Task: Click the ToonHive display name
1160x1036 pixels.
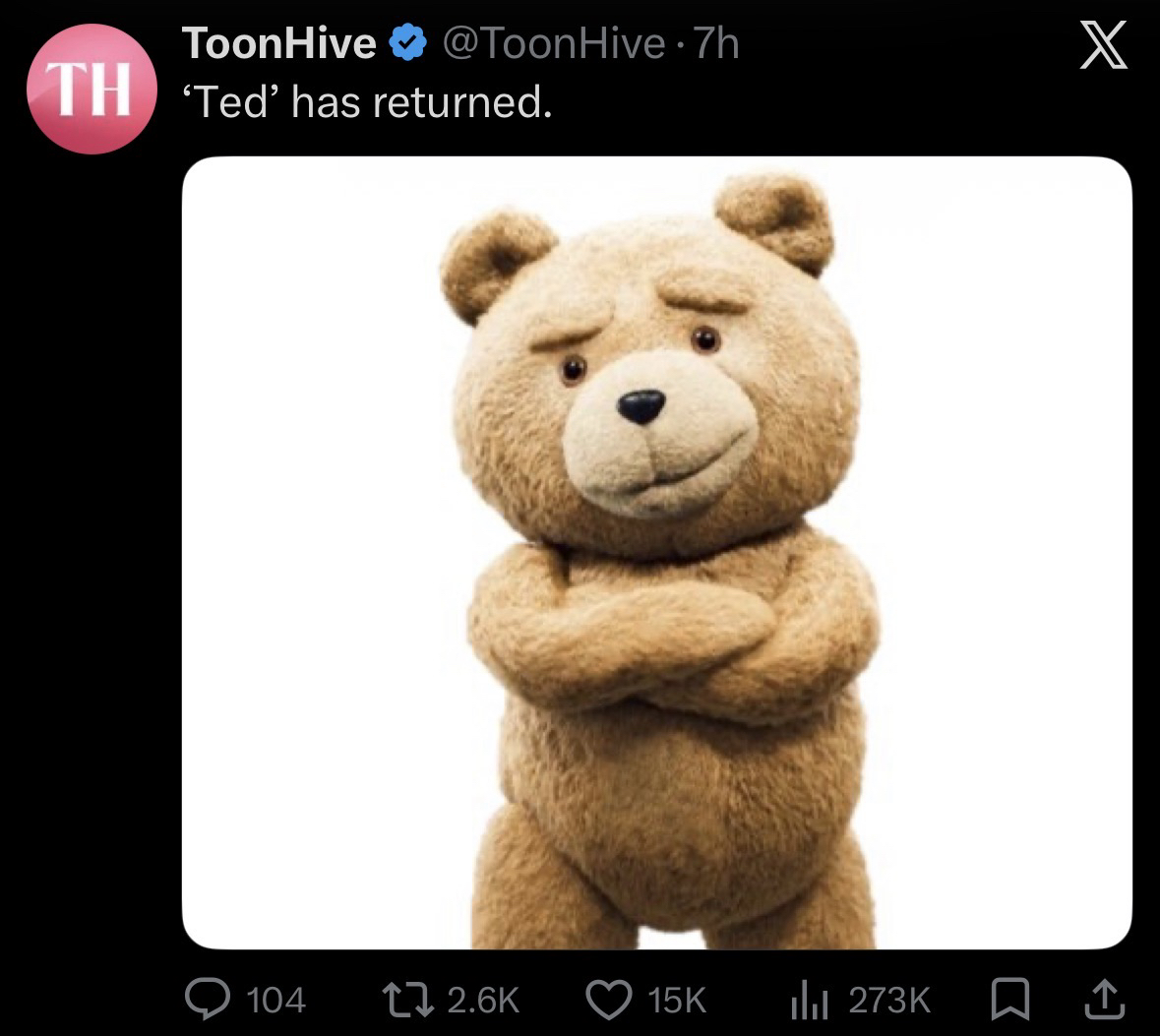Action: pos(279,42)
